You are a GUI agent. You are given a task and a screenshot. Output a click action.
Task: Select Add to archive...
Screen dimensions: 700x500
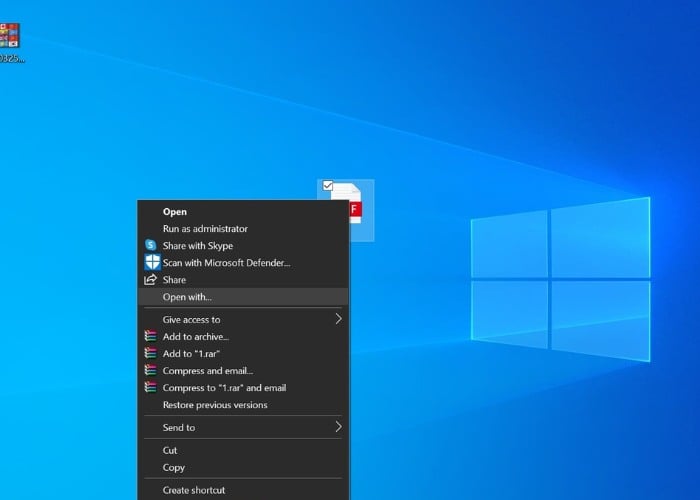point(243,337)
